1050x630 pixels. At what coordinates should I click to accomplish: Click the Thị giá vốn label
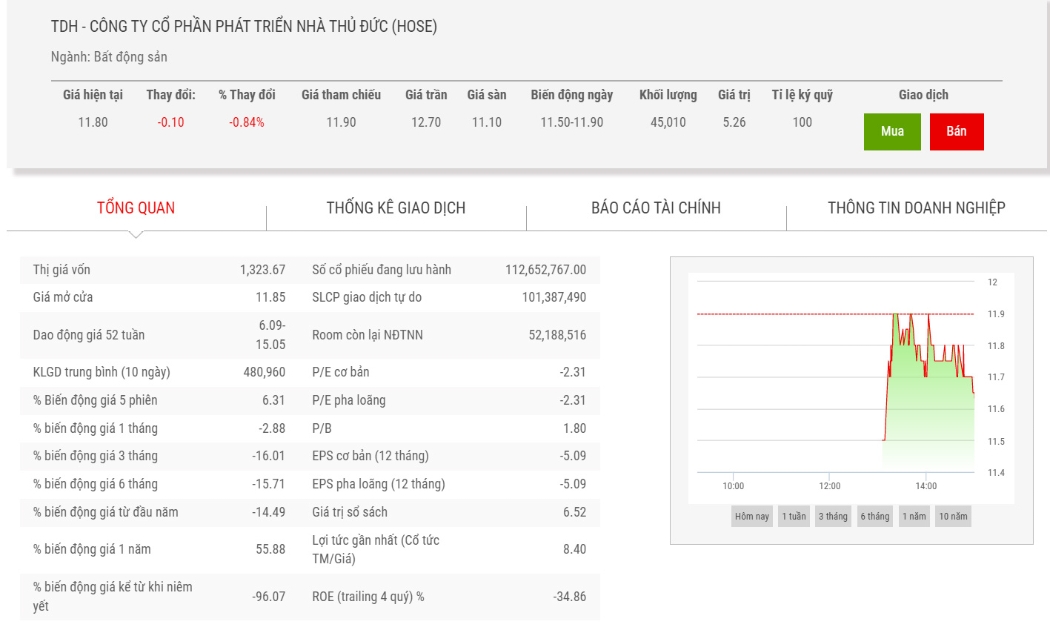62,270
